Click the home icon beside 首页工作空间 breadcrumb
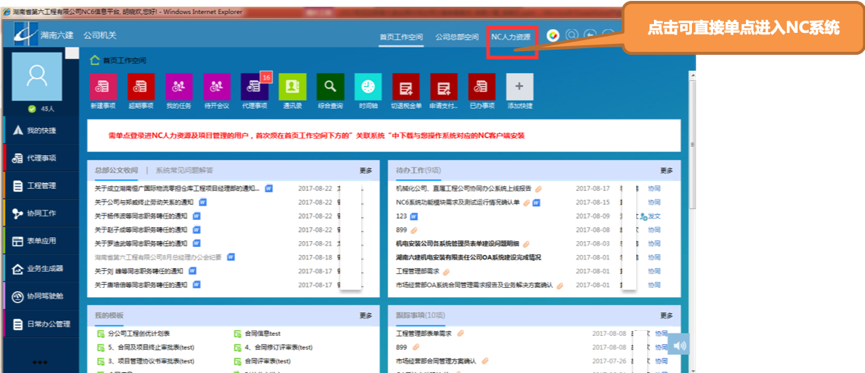 (95, 60)
